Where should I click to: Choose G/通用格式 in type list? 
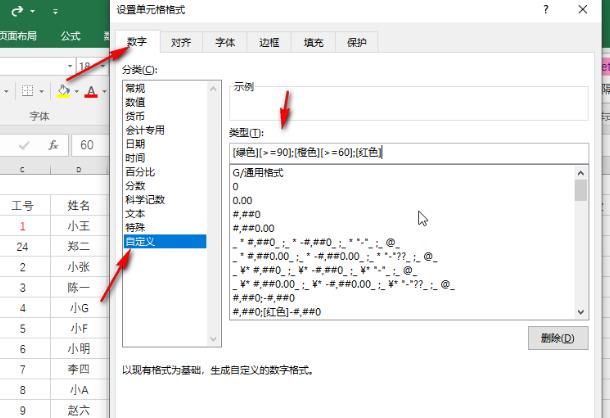(402, 173)
